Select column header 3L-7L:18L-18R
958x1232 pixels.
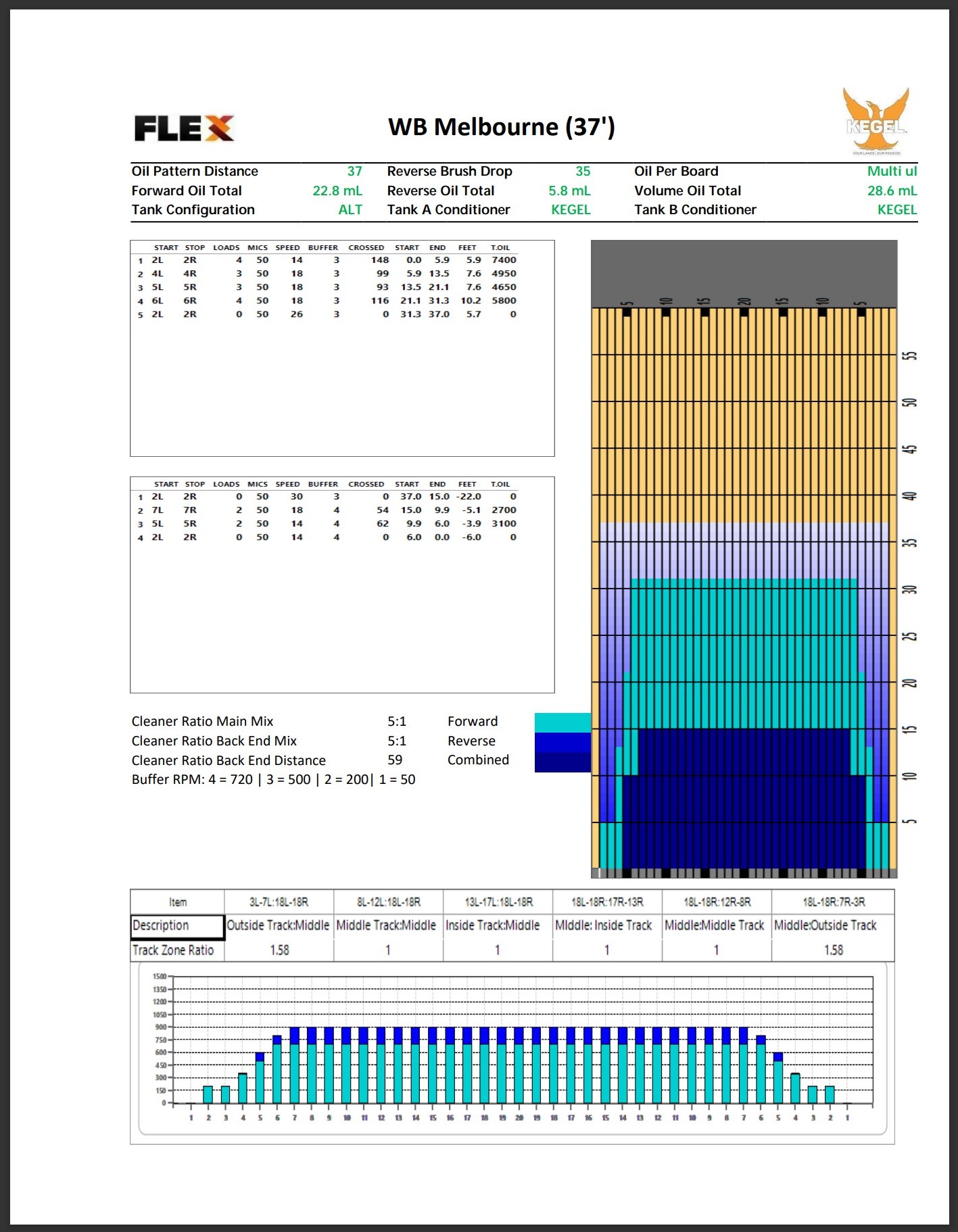pos(279,902)
